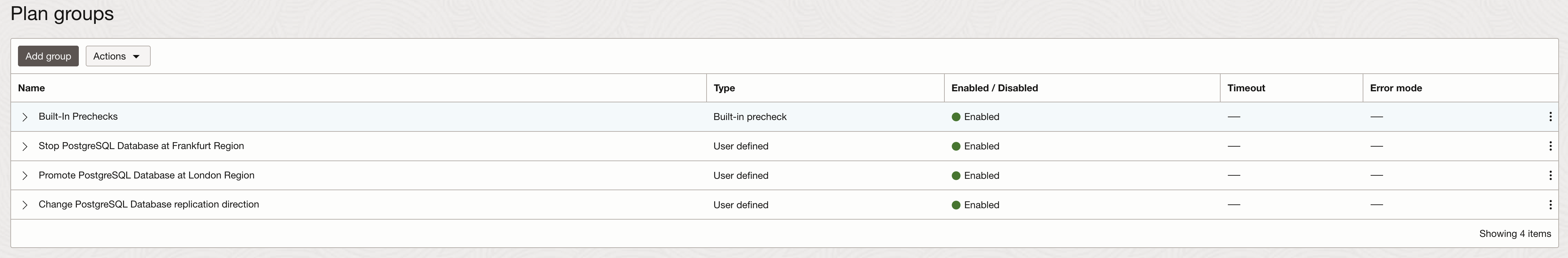Viewport: 1568px width, 258px height.
Task: Click the Timeout column header
Action: pos(1246,88)
